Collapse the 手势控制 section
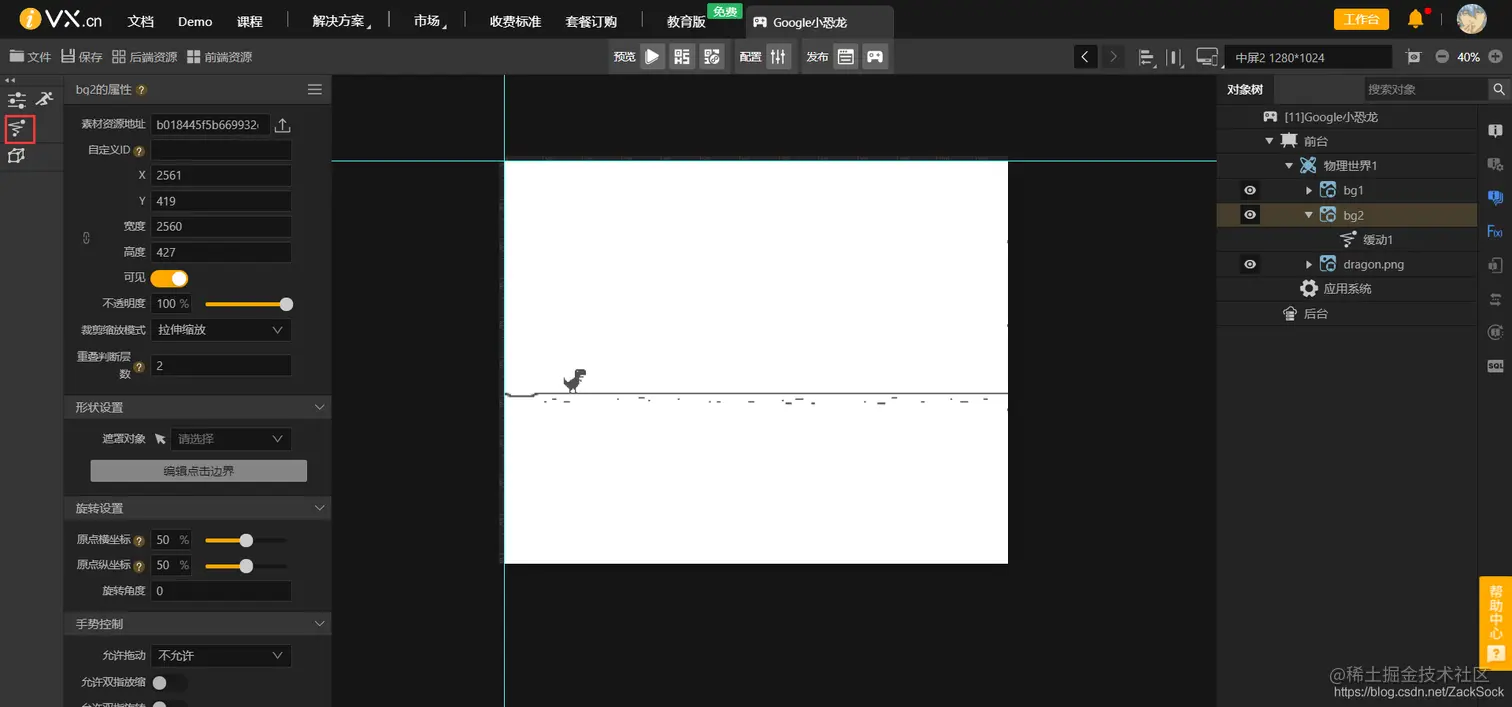The image size is (1512, 707). (320, 624)
